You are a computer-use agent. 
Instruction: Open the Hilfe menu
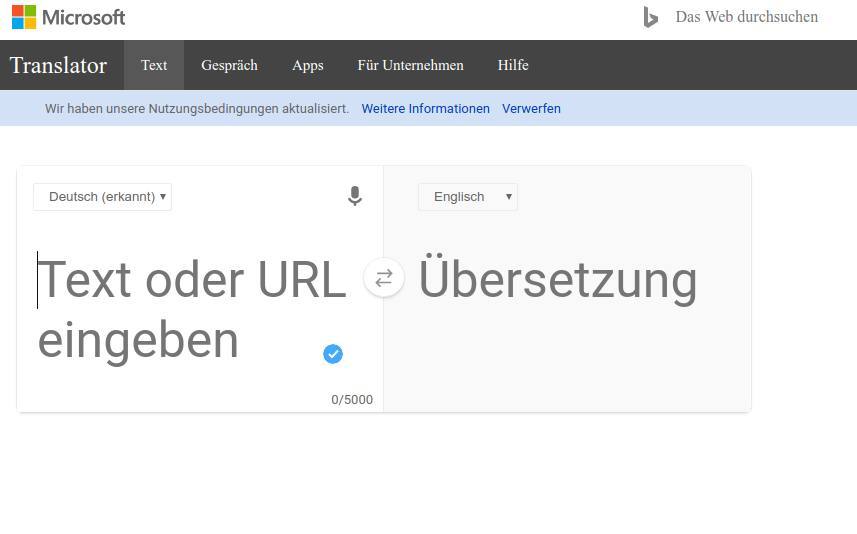point(513,65)
